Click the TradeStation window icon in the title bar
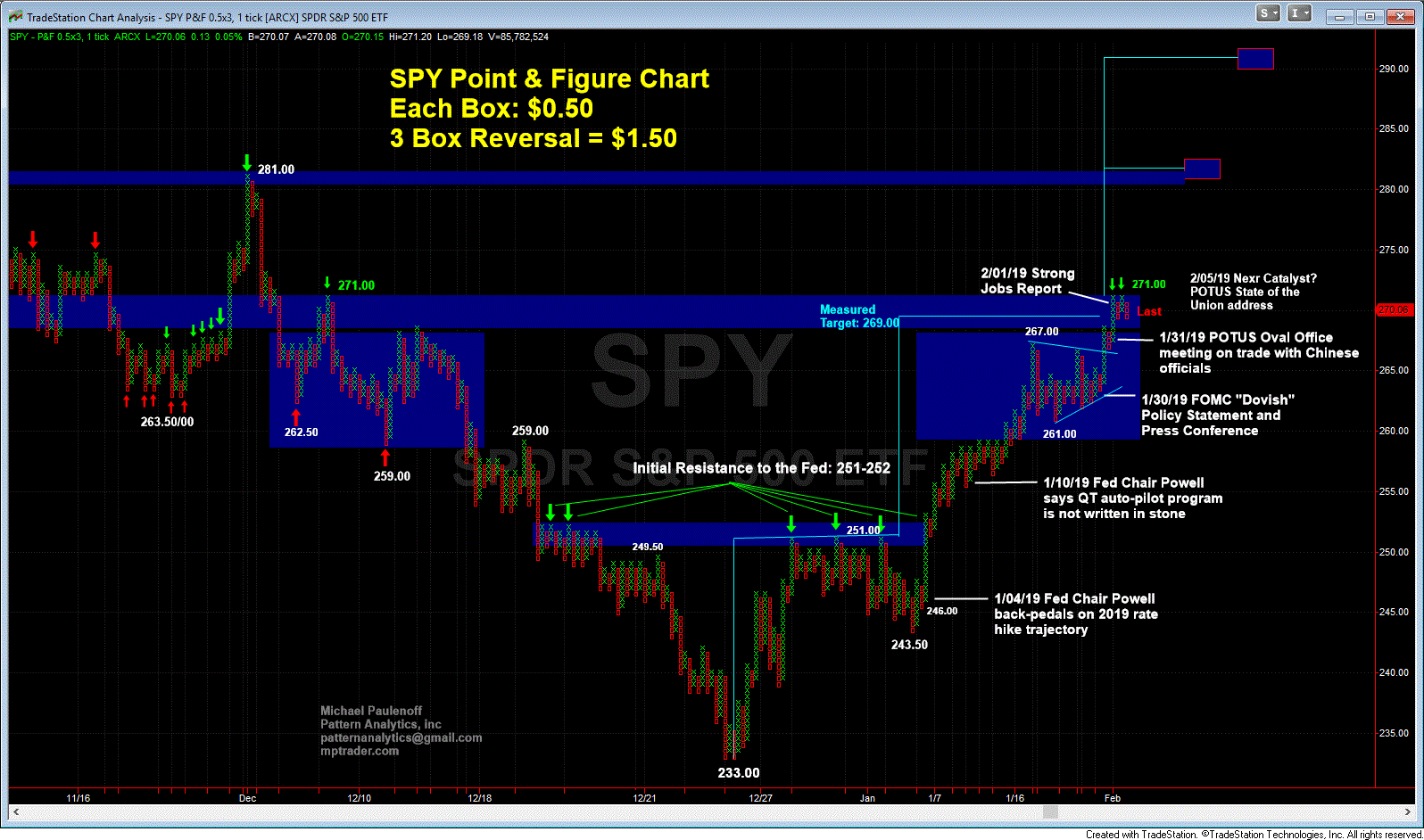This screenshot has height=840, width=1424. click(x=15, y=17)
